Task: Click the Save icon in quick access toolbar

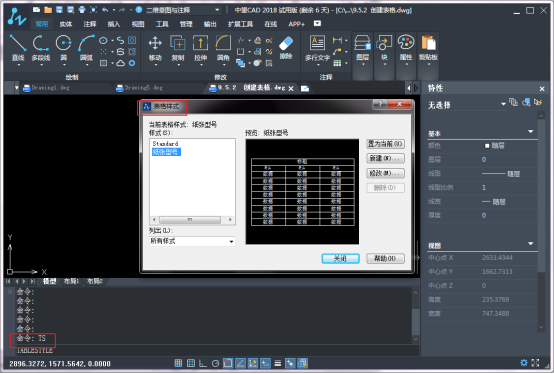Action: coord(59,10)
